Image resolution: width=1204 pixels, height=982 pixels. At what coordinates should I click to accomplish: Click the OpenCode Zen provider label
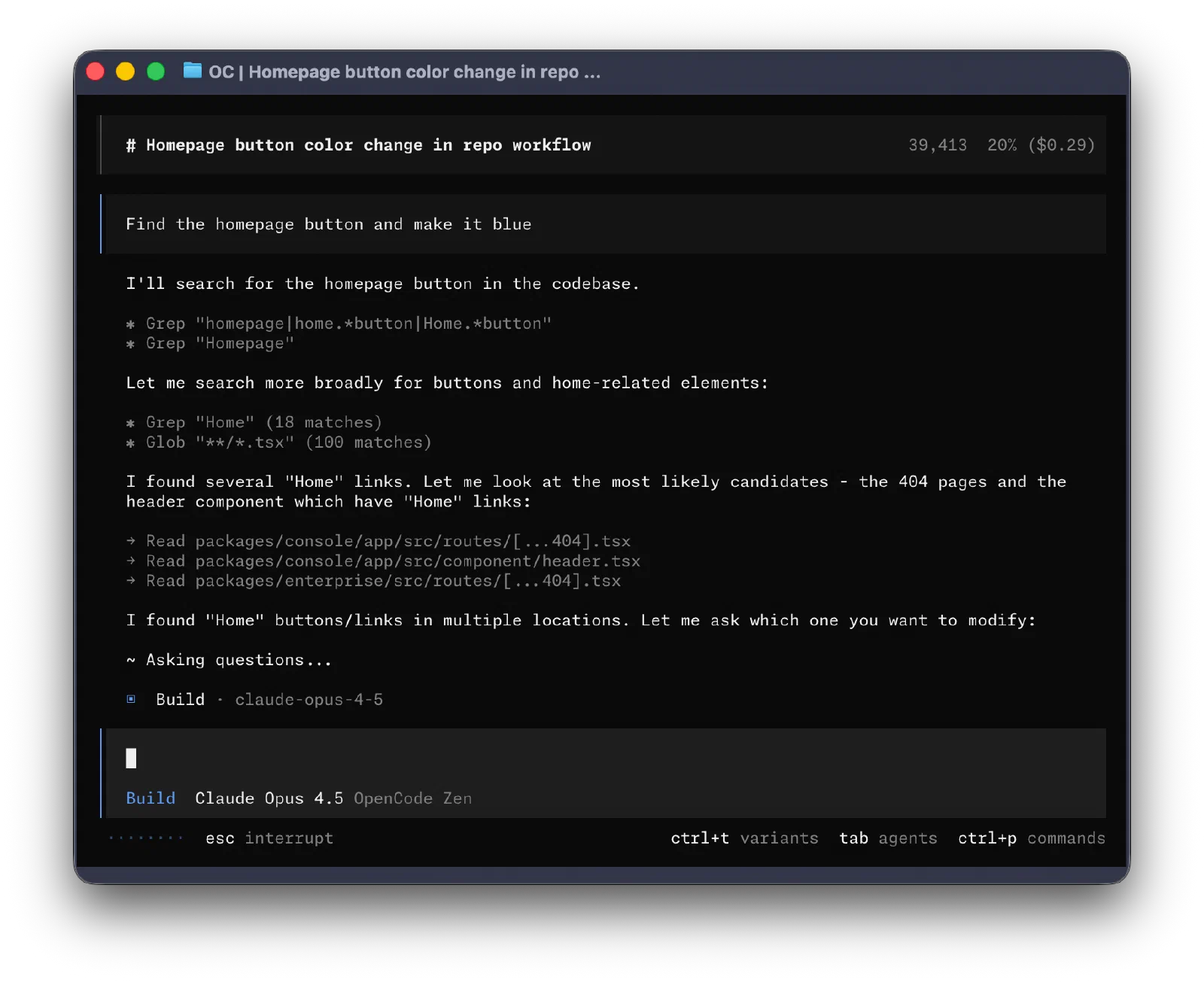412,798
